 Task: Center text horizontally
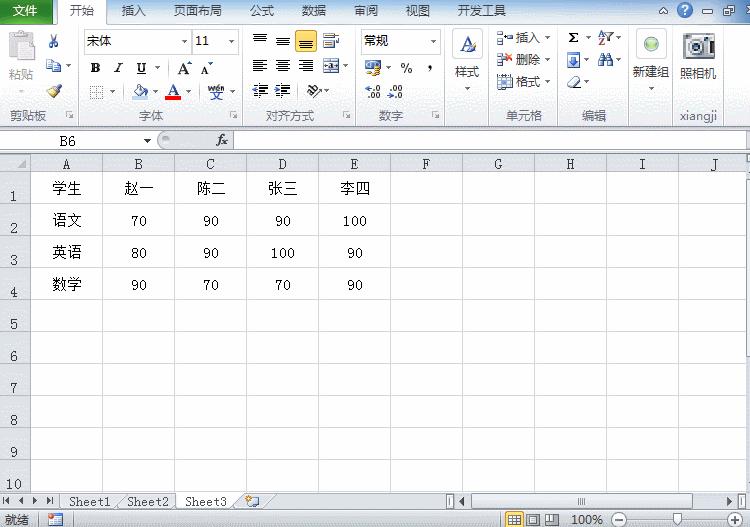tap(283, 66)
